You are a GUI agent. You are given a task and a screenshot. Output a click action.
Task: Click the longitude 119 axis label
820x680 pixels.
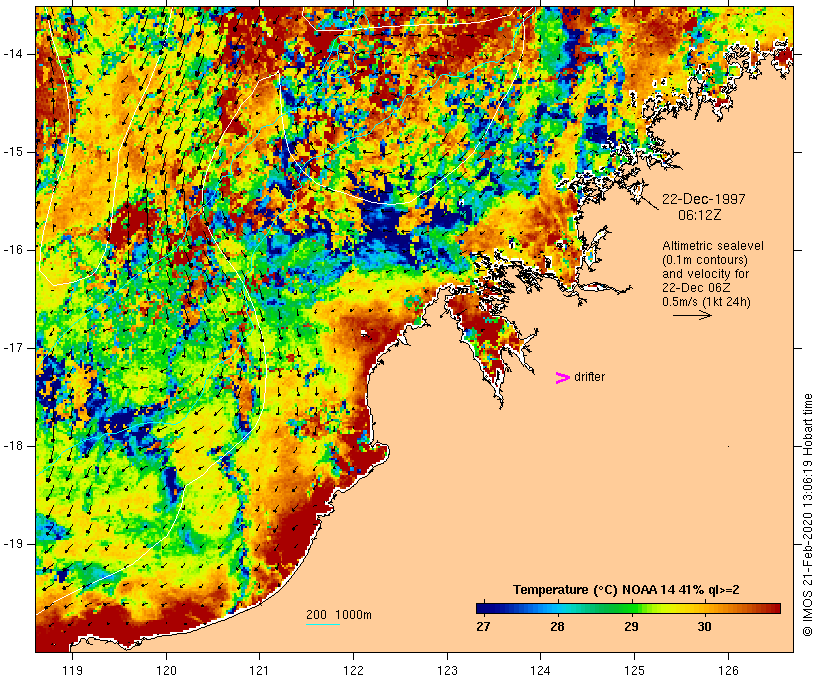pos(72,669)
